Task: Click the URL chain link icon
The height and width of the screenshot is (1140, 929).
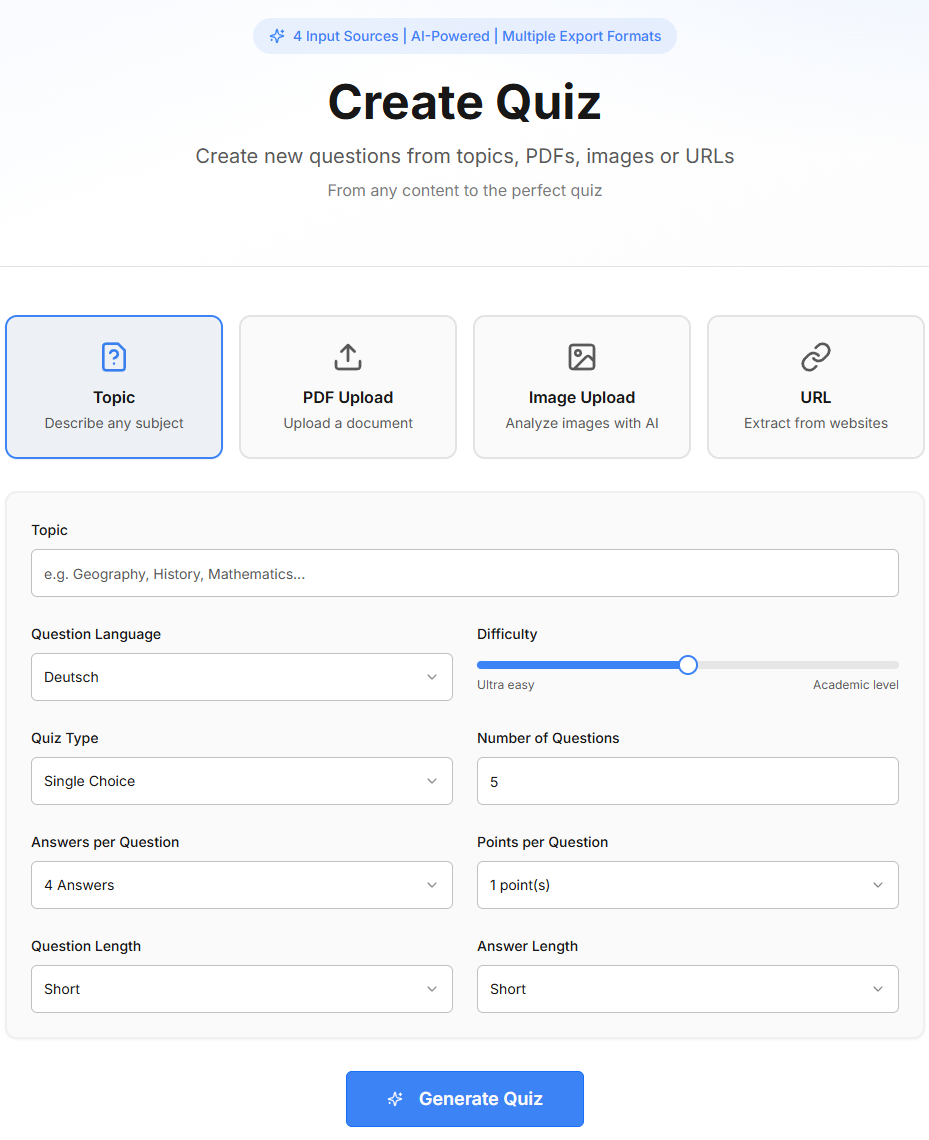Action: 816,357
